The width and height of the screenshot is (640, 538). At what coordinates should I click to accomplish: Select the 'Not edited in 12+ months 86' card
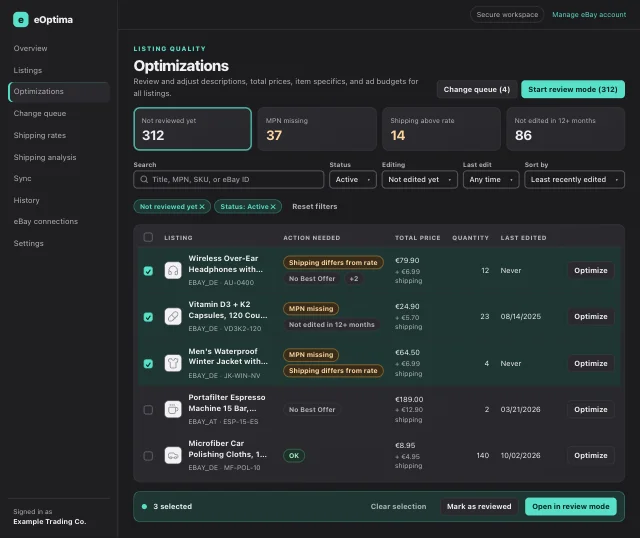(565, 129)
